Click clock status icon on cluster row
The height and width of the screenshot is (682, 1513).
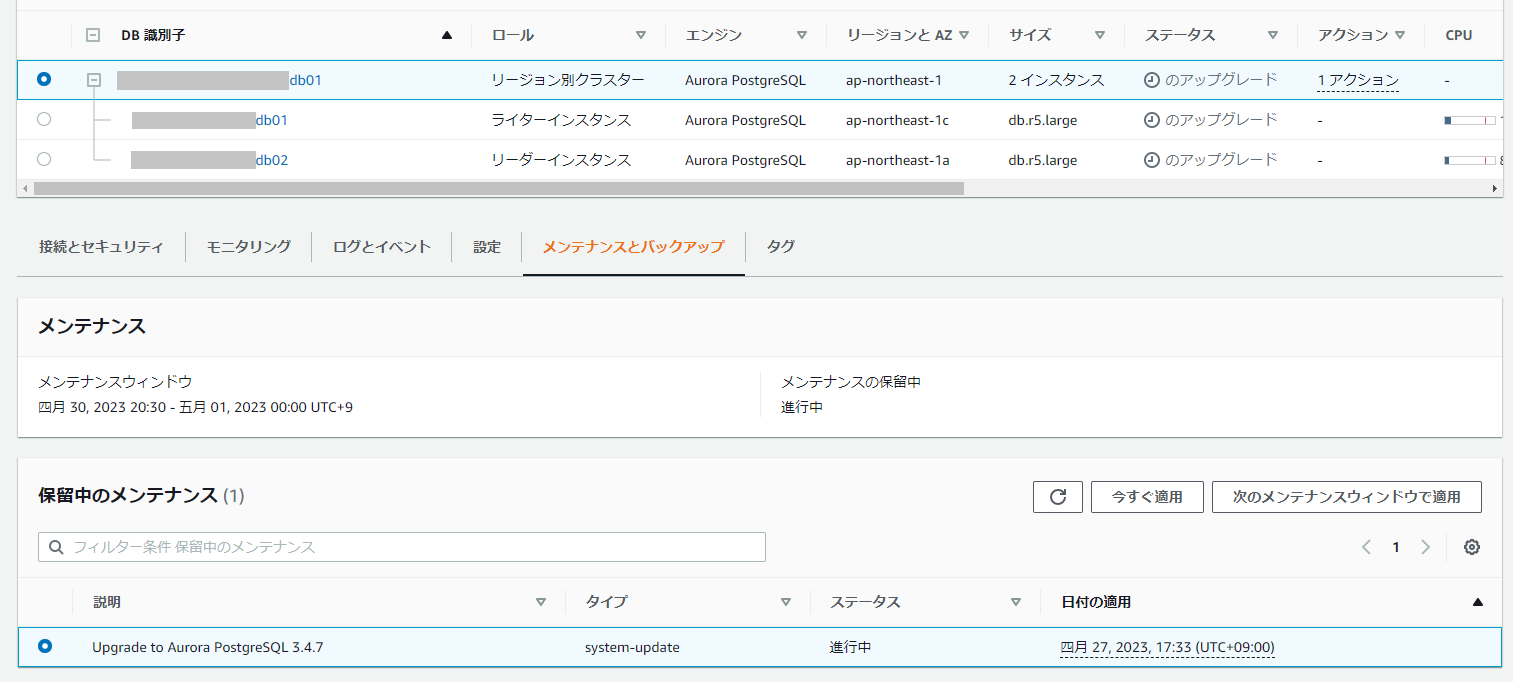(x=1152, y=80)
